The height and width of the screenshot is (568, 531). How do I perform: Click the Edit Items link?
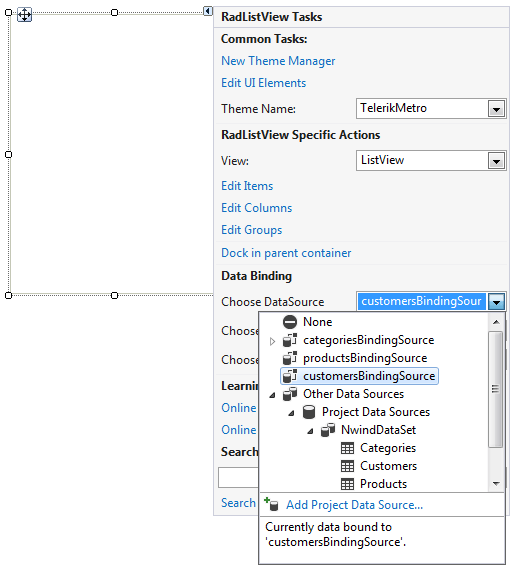click(247, 186)
